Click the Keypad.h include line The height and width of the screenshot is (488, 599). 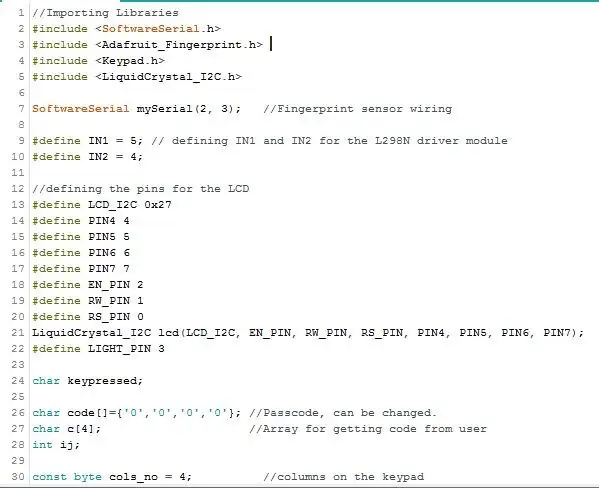click(99, 61)
